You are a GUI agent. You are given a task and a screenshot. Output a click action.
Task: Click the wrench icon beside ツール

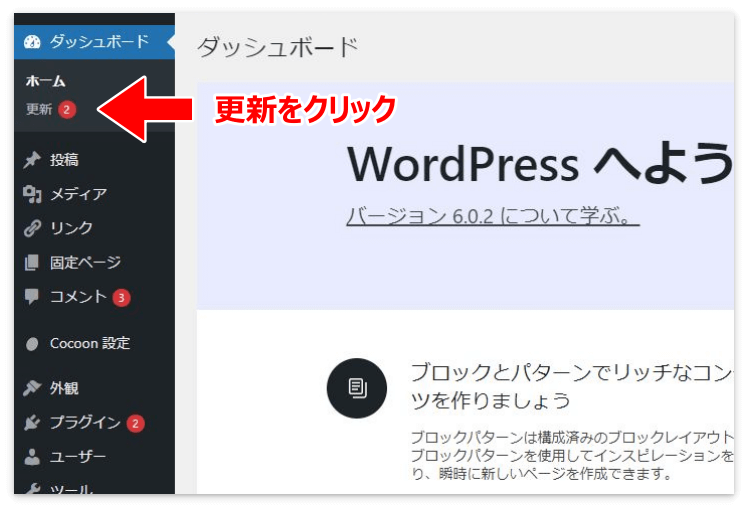32,488
